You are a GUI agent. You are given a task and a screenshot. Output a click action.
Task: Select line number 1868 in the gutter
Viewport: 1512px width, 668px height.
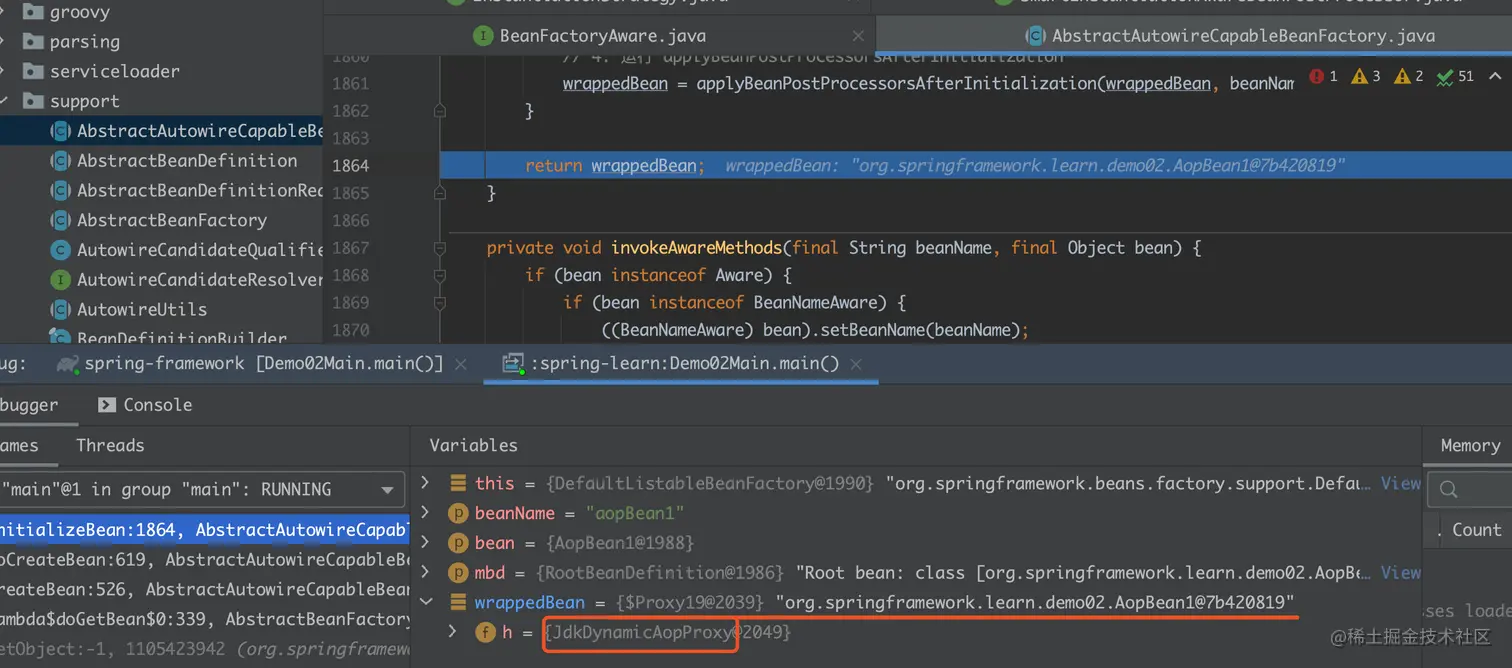point(352,274)
